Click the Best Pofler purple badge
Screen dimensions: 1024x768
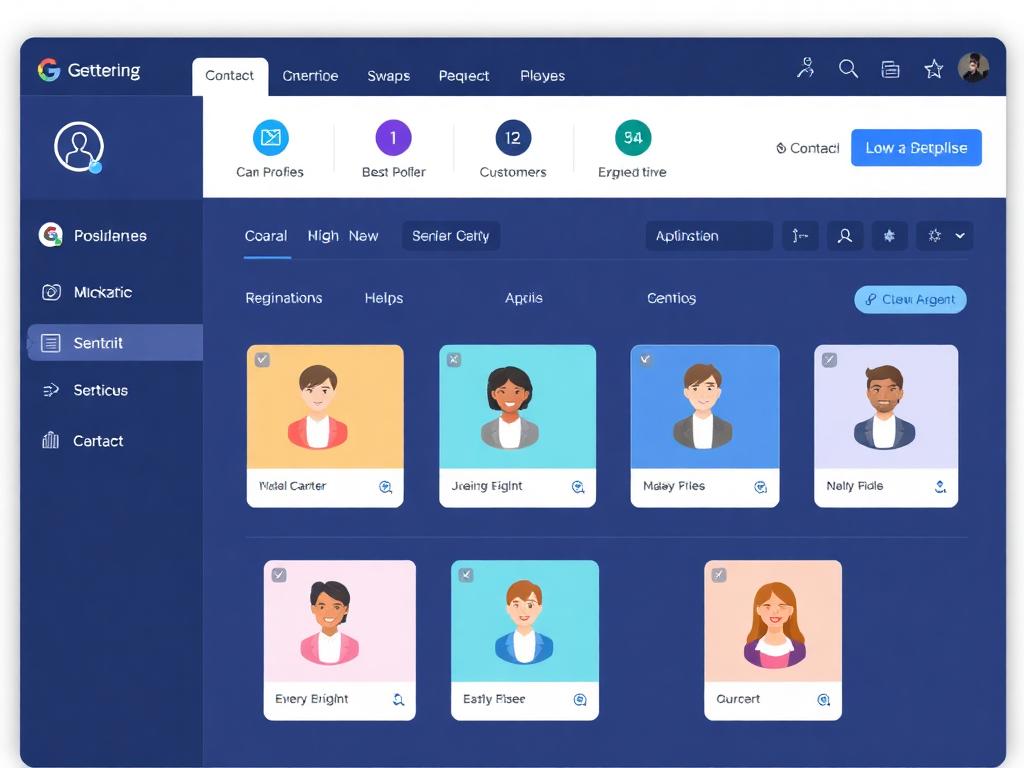[x=393, y=138]
